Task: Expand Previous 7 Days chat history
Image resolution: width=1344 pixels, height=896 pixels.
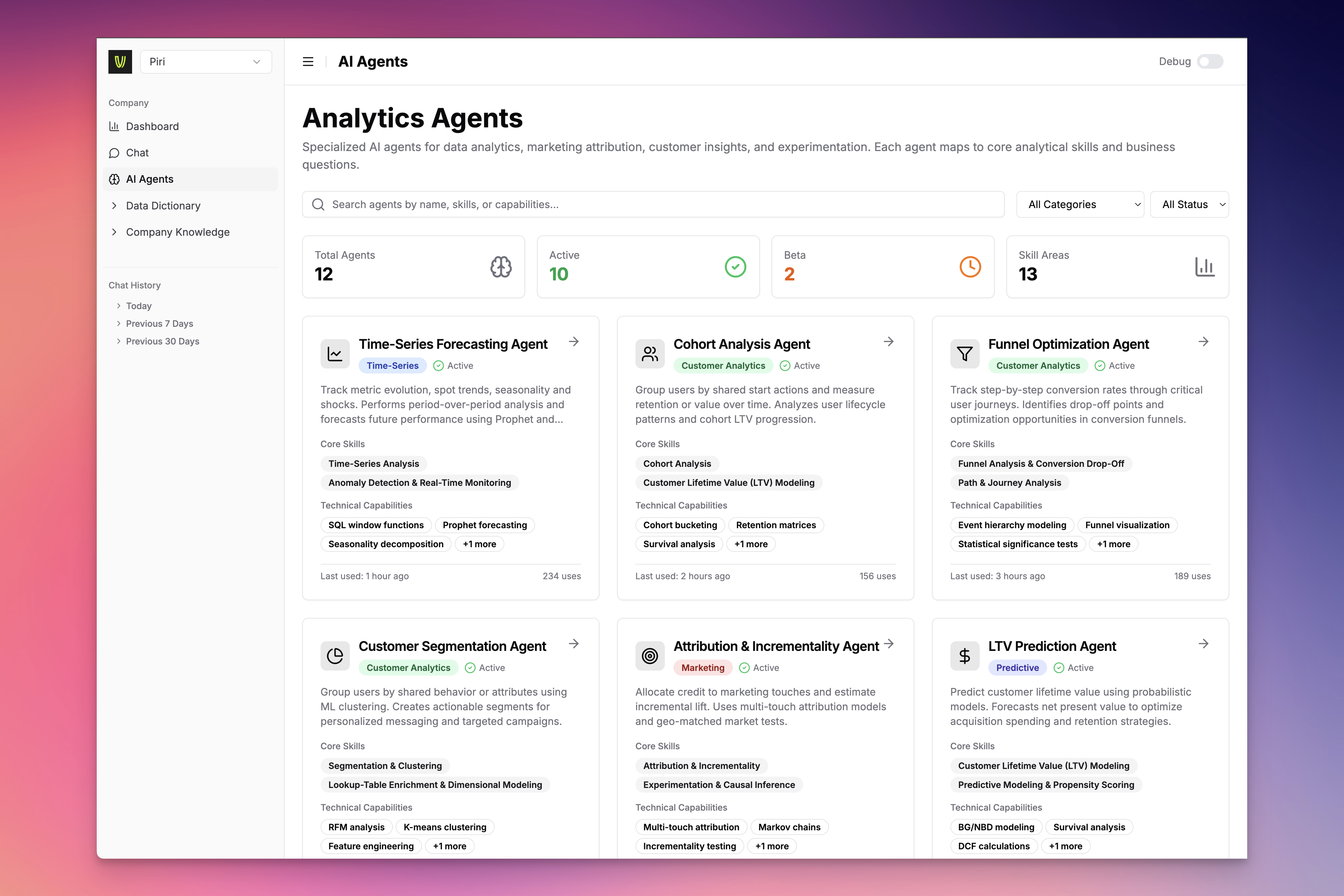Action: click(x=159, y=323)
